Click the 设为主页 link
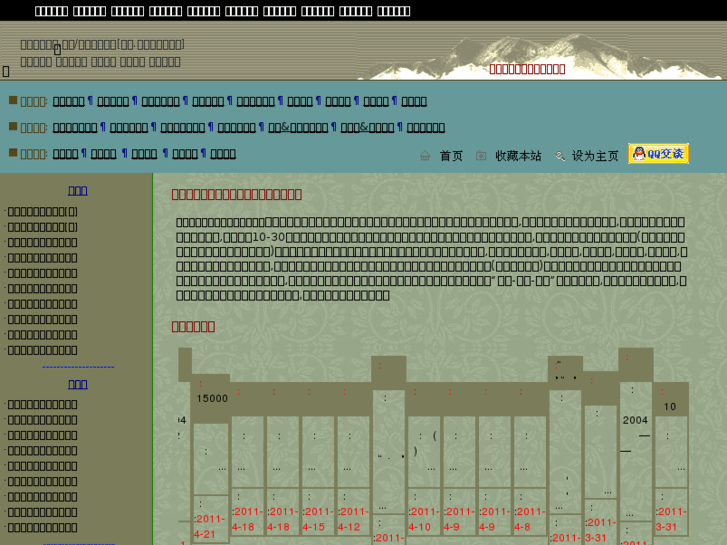Screen dimensions: 727x545 [595, 156]
